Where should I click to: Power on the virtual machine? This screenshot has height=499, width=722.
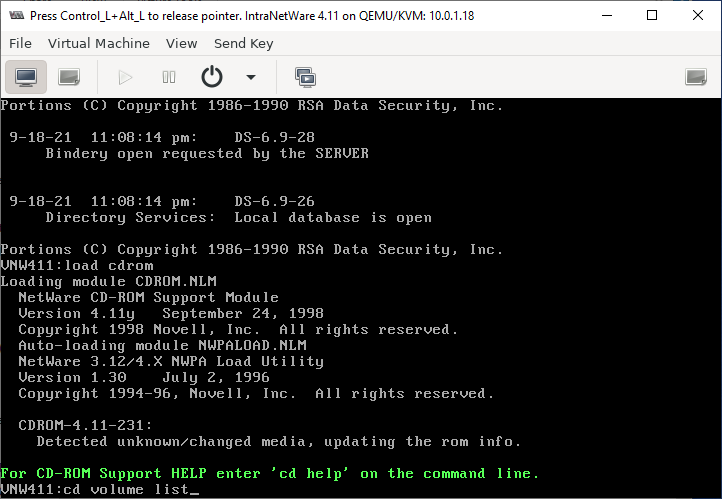(x=125, y=77)
